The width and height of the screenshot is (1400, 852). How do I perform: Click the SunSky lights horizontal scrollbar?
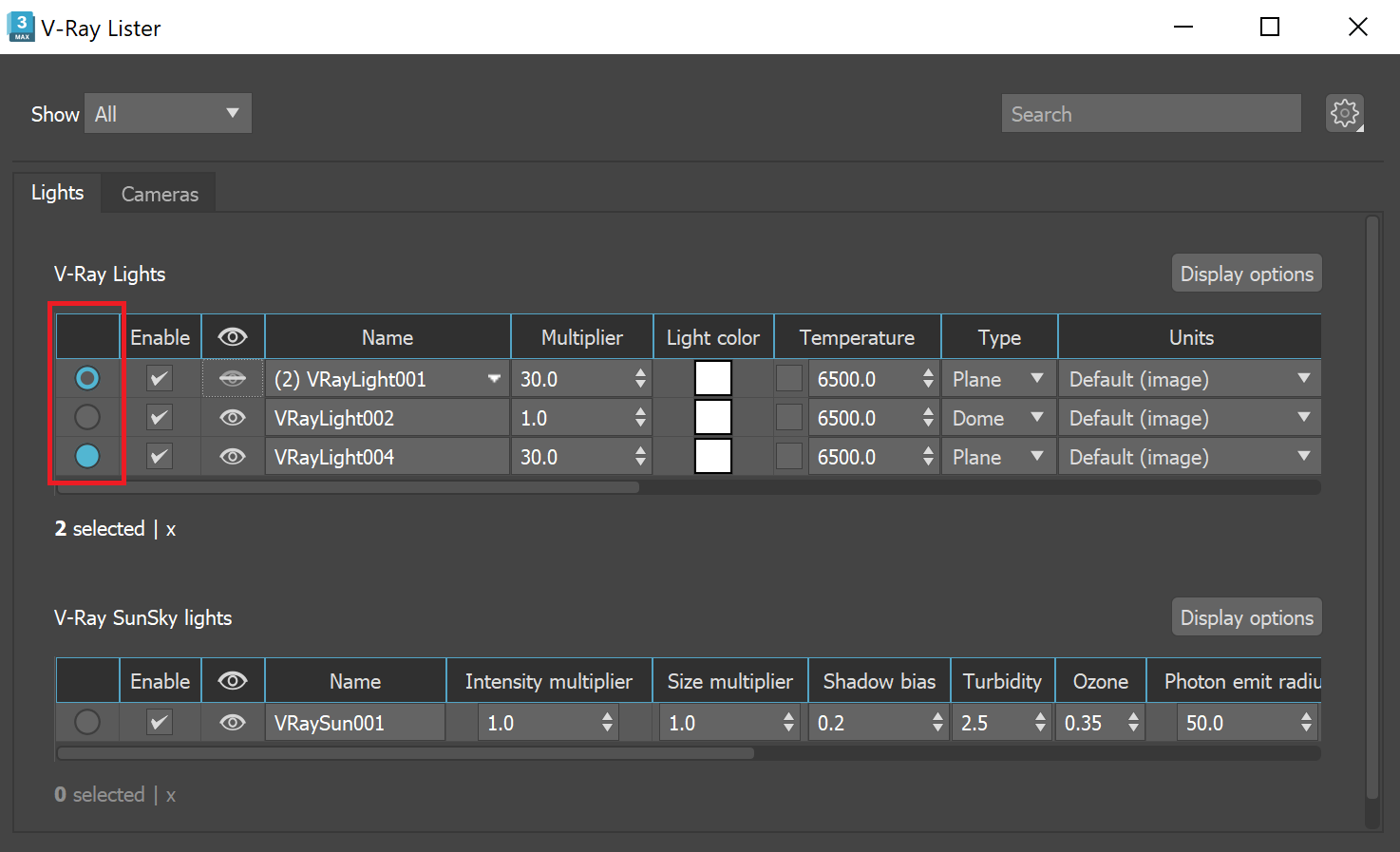click(x=406, y=753)
